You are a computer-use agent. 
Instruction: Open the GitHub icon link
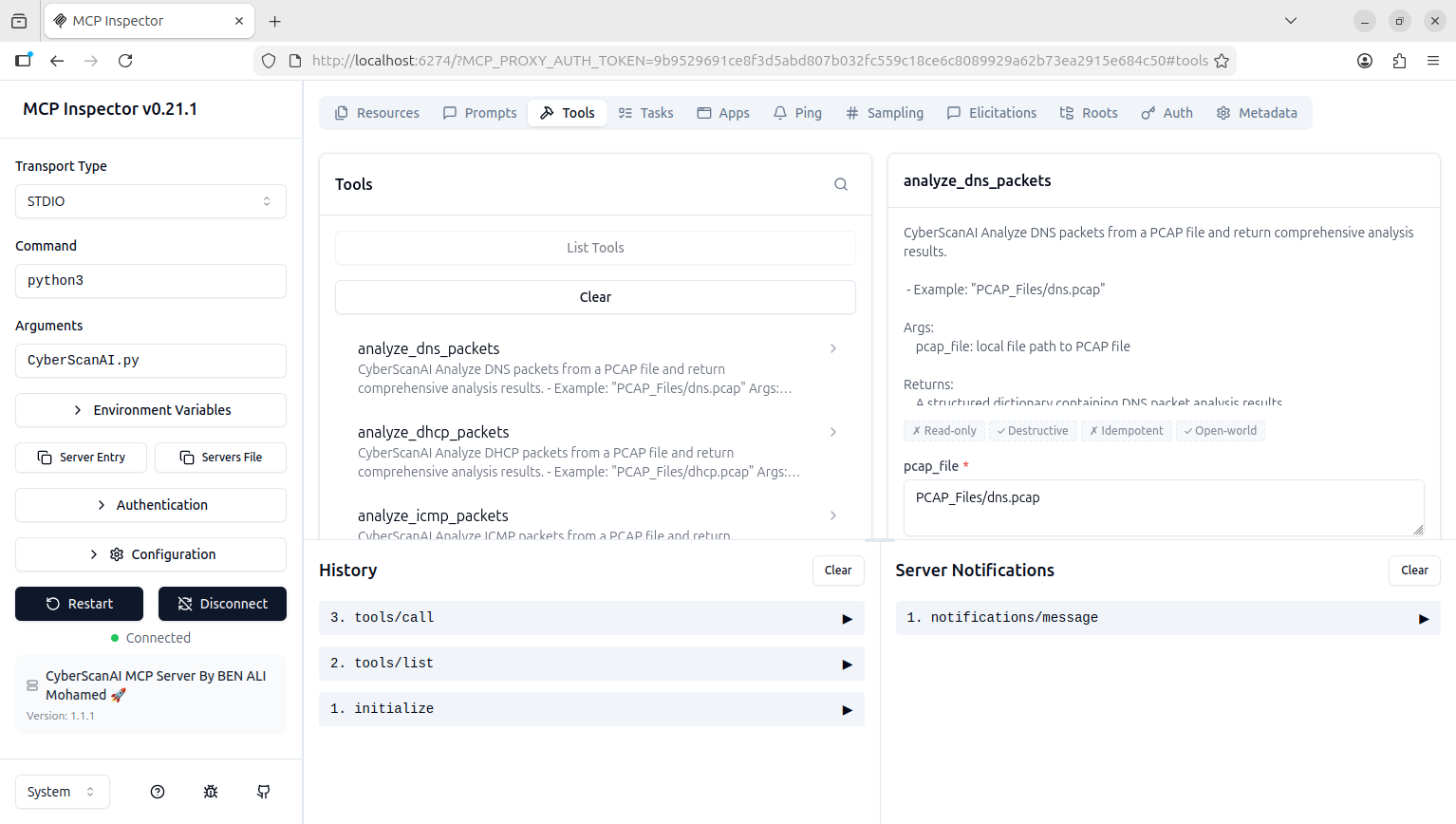264,792
